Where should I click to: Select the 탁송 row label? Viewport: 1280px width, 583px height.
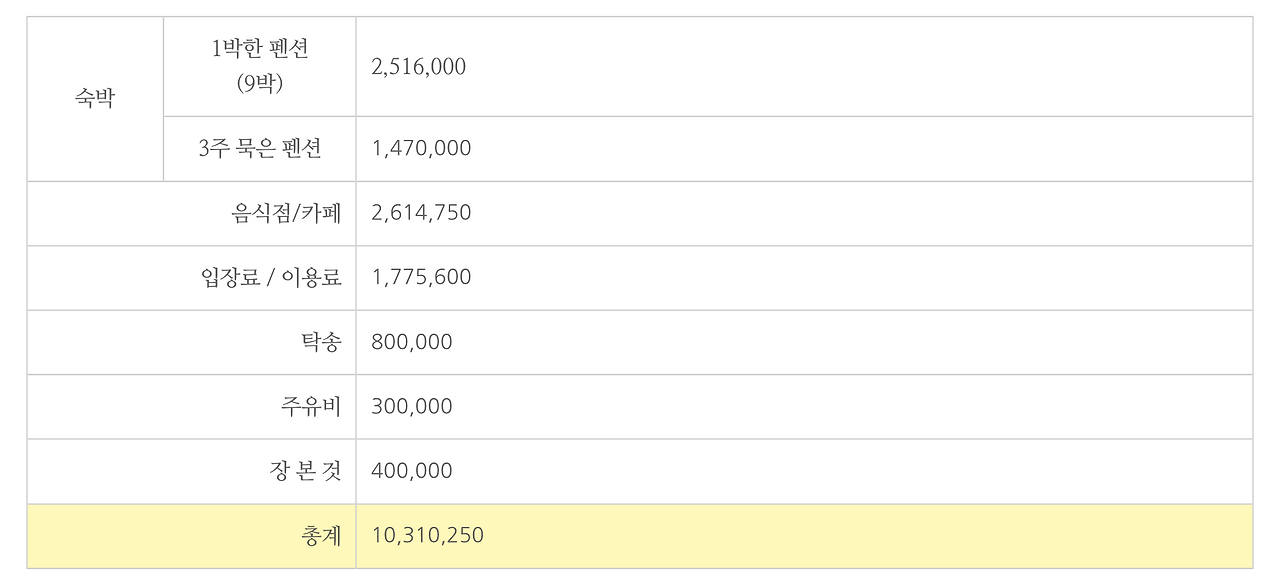point(321,342)
